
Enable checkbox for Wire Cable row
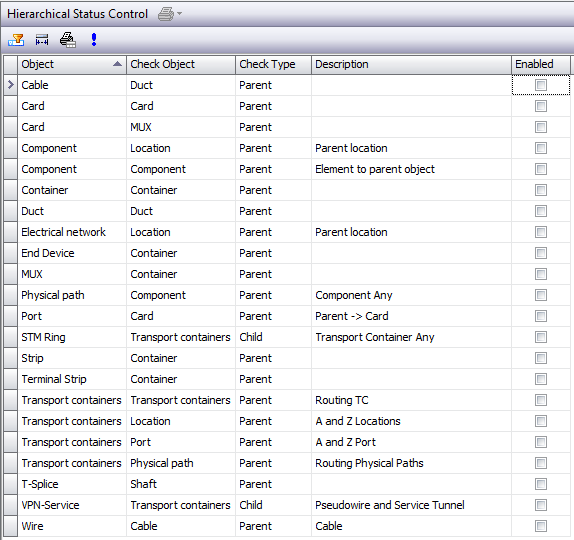pos(541,526)
